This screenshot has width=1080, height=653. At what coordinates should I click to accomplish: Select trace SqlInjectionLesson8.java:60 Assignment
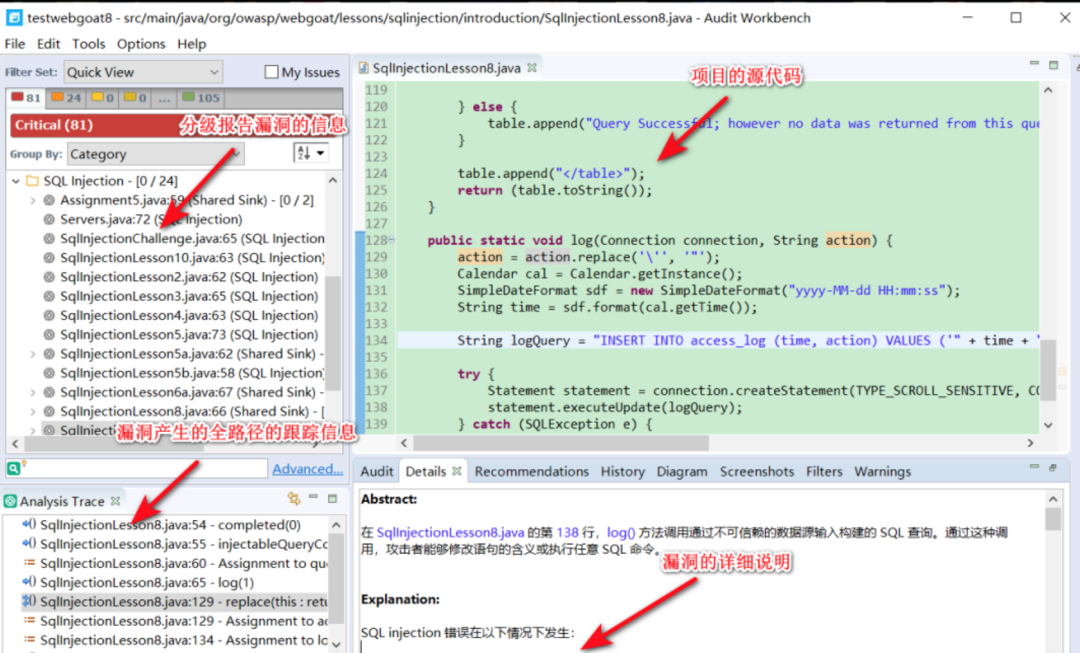pos(175,563)
